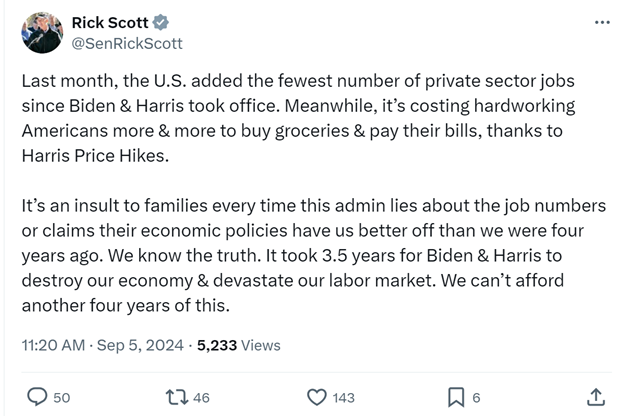Viewport: 624px width, 416px height.
Task: Bookmark the tweet with the bookmark icon
Action: pos(456,397)
